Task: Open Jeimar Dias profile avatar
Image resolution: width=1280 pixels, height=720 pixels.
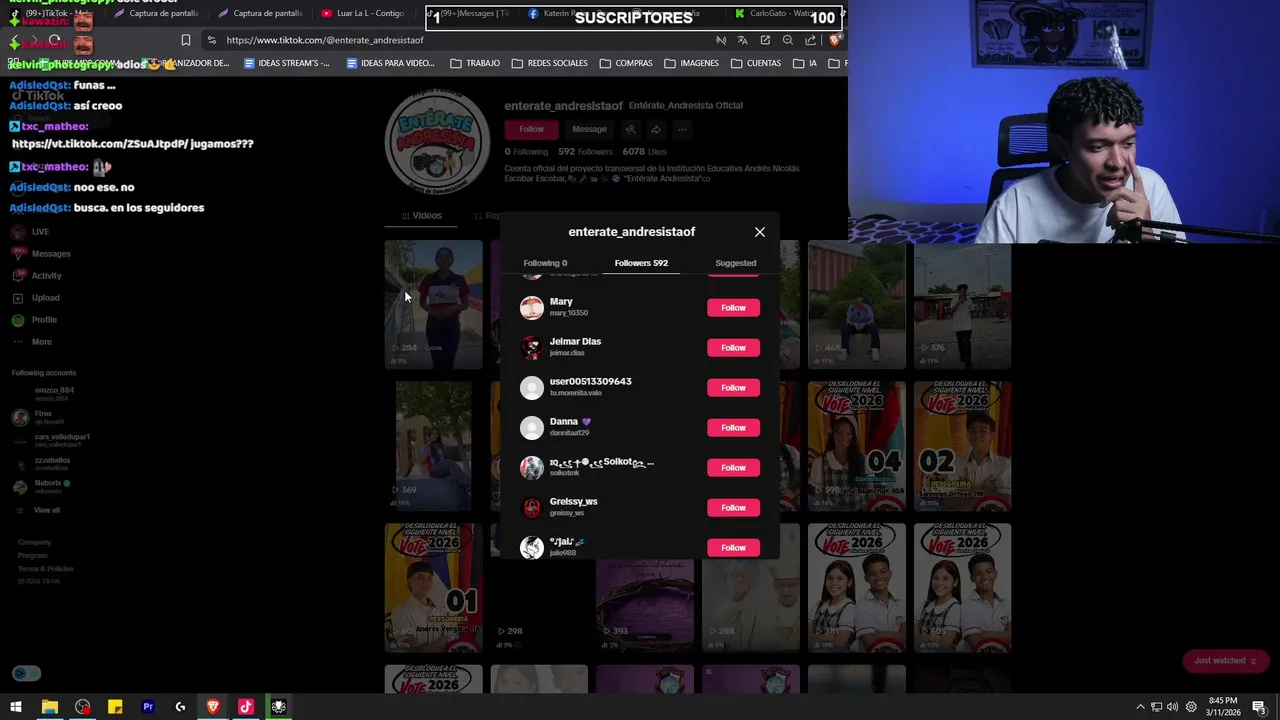Action: point(532,347)
